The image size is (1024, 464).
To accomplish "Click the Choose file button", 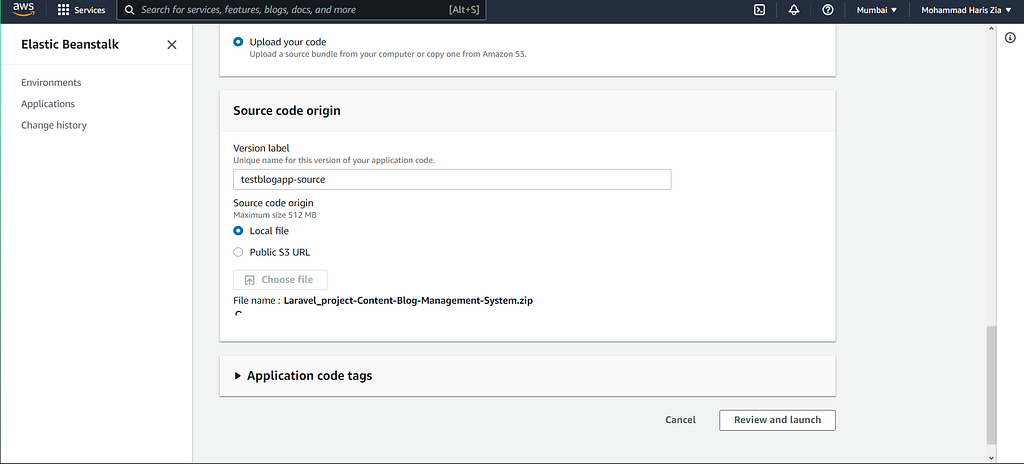I will pos(280,280).
